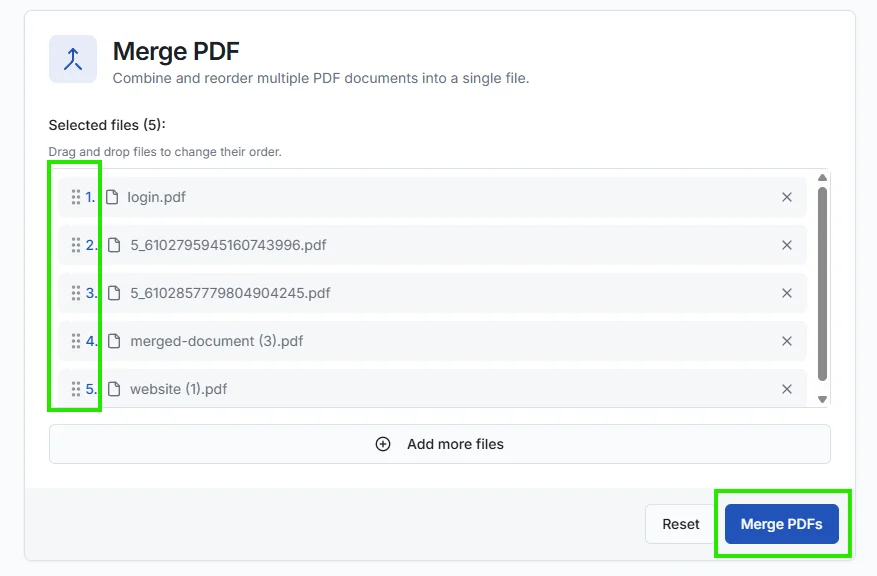This screenshot has width=877, height=576.
Task: Click Add more files
Action: click(440, 443)
